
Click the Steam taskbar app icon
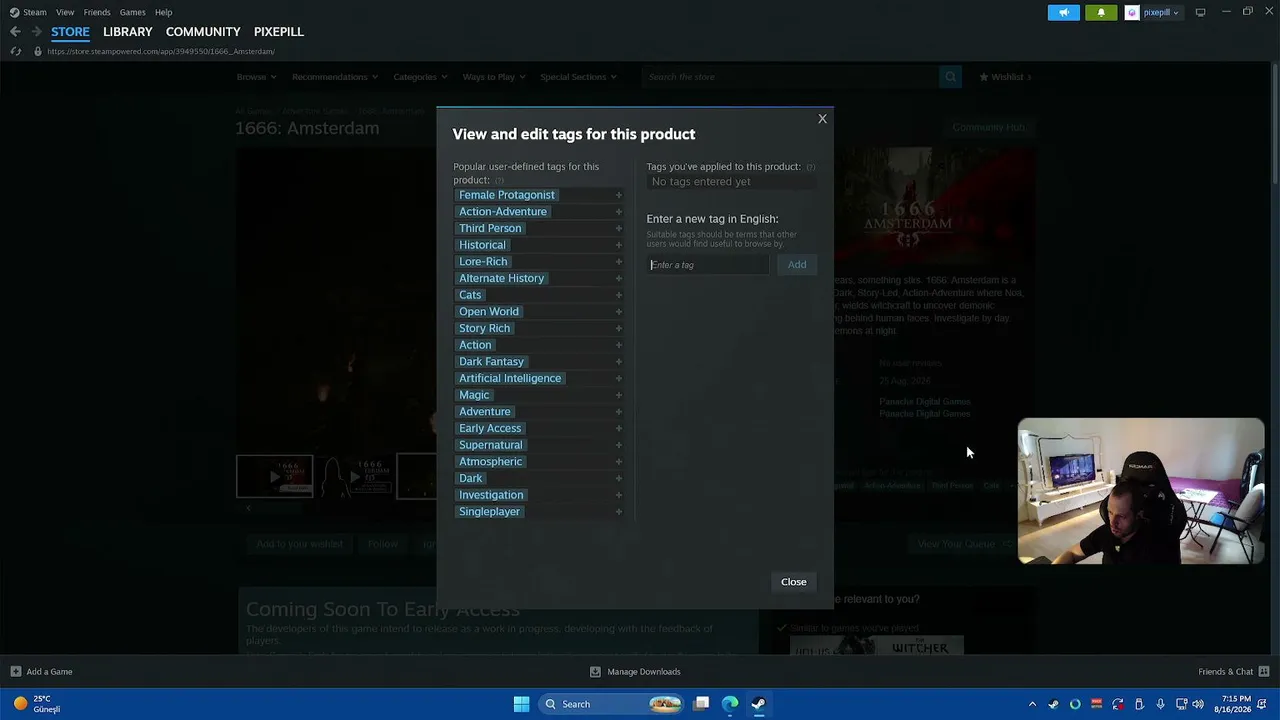pos(758,704)
